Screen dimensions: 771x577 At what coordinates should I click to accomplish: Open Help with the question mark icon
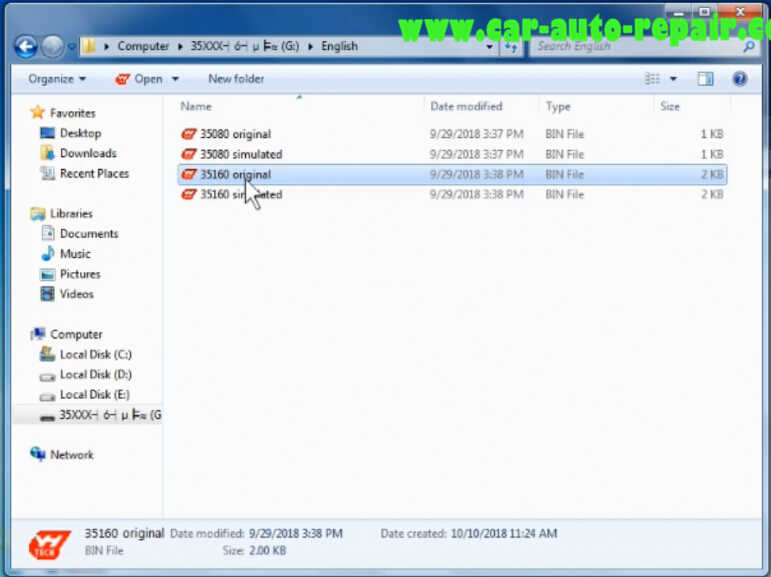tap(740, 79)
